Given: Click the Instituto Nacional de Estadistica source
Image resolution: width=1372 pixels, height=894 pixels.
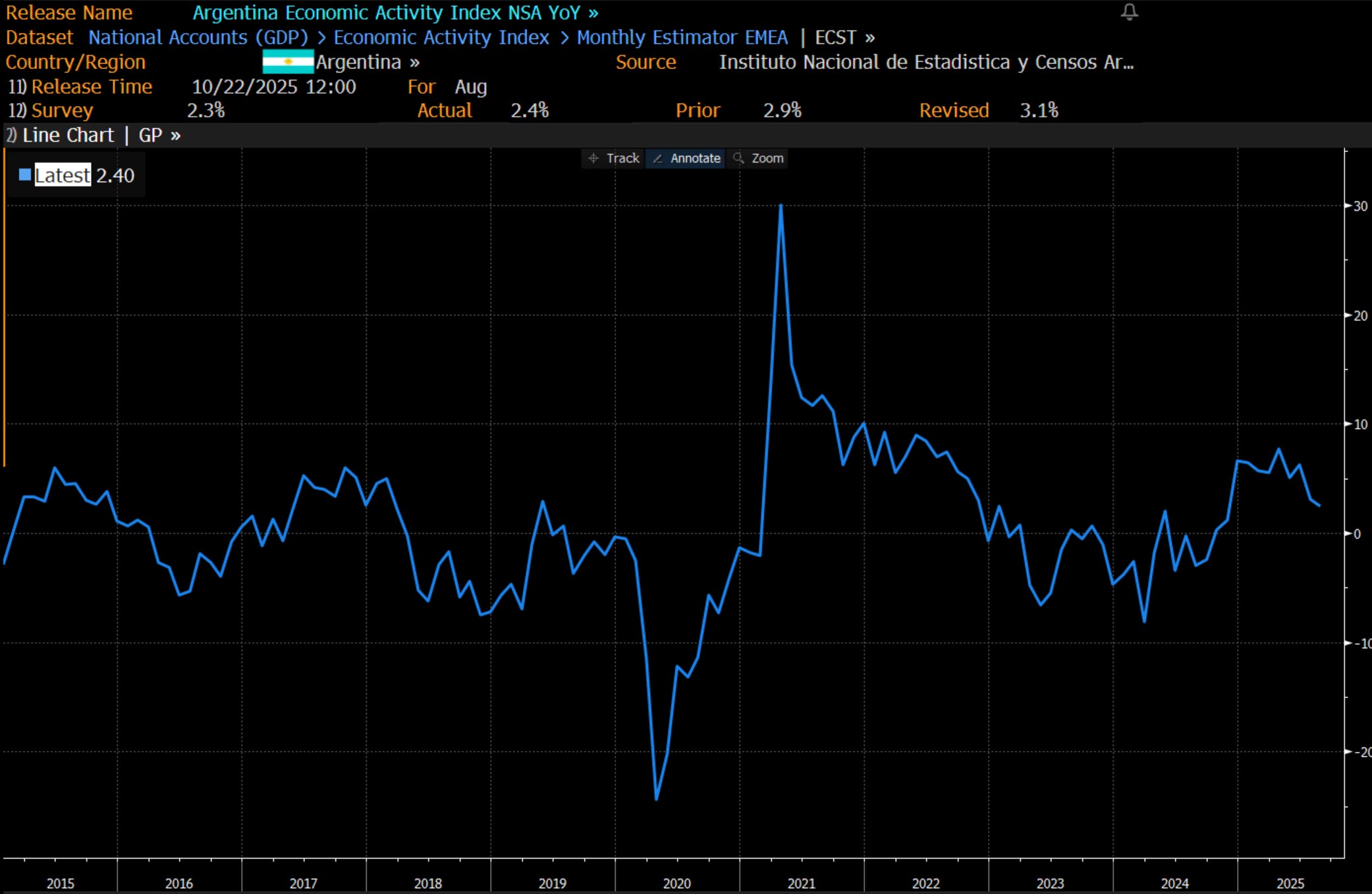Looking at the screenshot, I should pos(925,62).
